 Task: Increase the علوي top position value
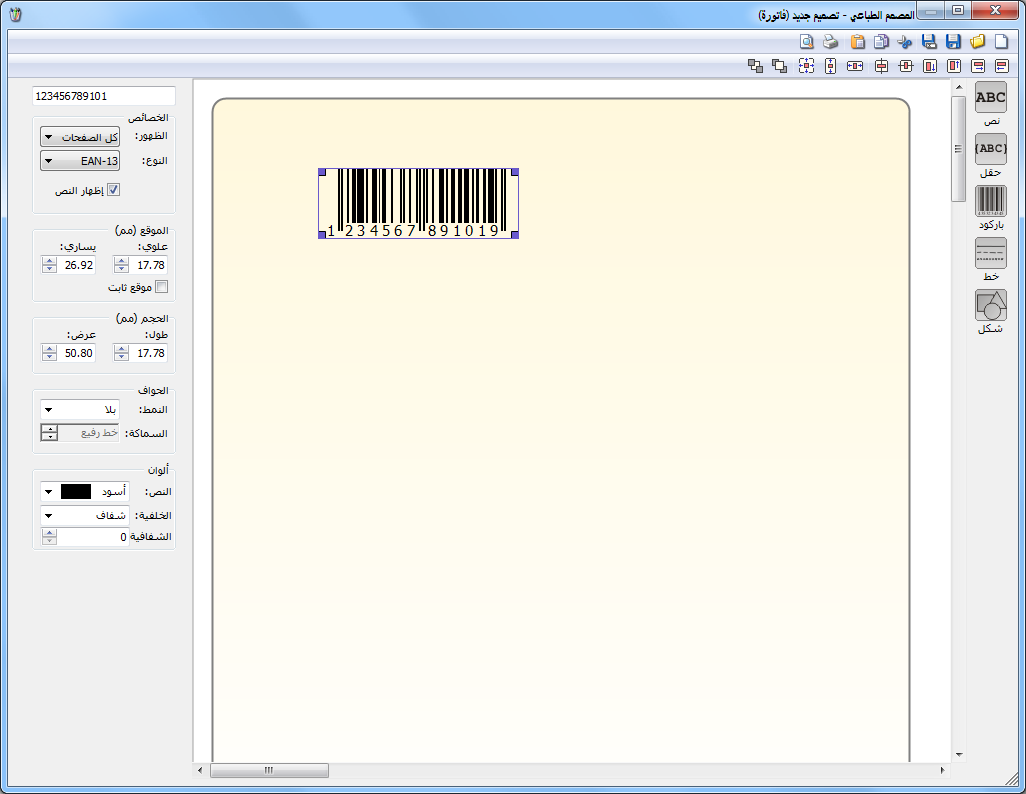122,261
